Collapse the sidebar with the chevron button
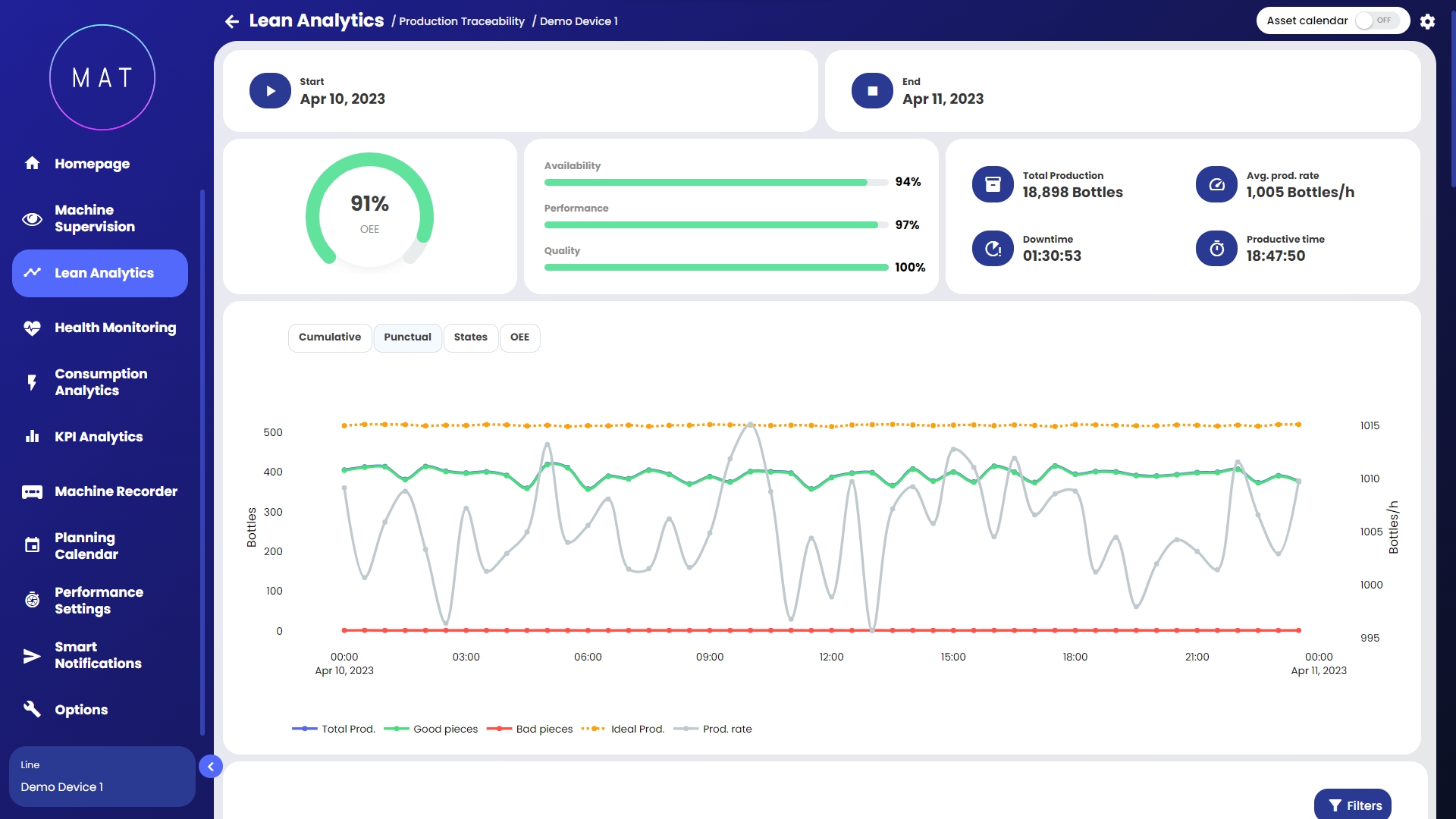The width and height of the screenshot is (1456, 819). click(211, 767)
